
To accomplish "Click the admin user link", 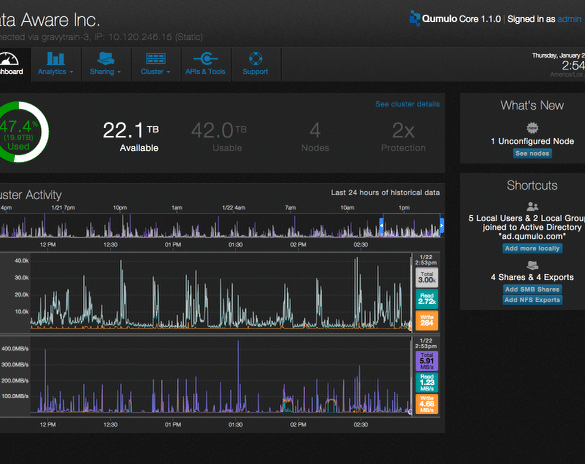I will (569, 19).
